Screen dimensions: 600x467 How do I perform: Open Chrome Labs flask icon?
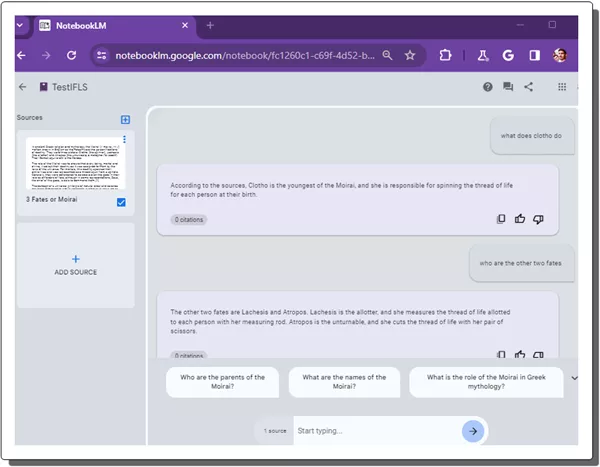tap(483, 56)
